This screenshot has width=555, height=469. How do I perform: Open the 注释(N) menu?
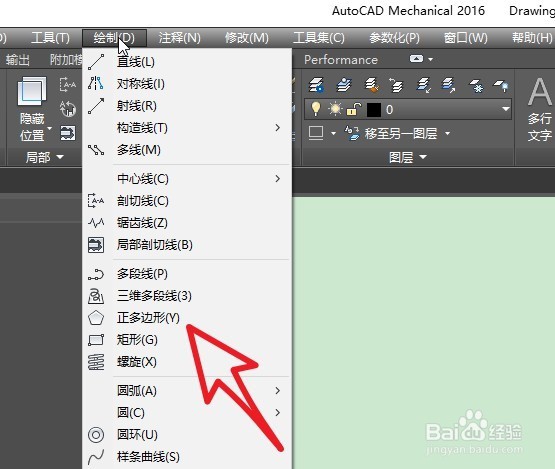click(x=179, y=38)
